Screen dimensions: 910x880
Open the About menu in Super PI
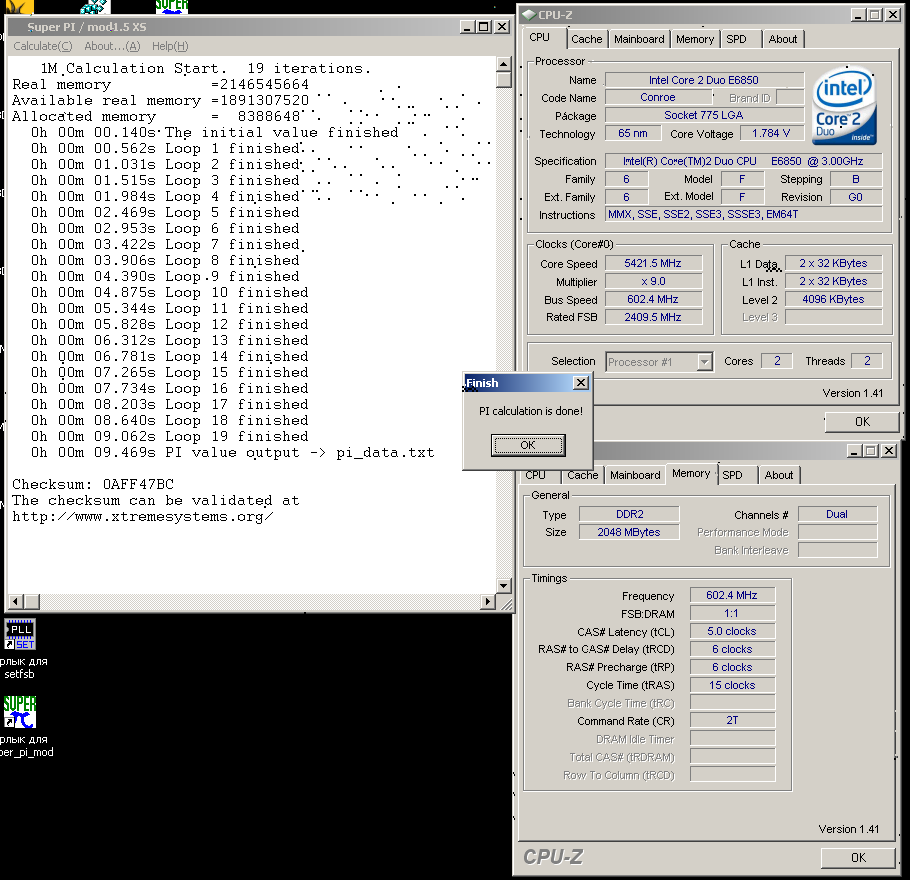(x=112, y=46)
